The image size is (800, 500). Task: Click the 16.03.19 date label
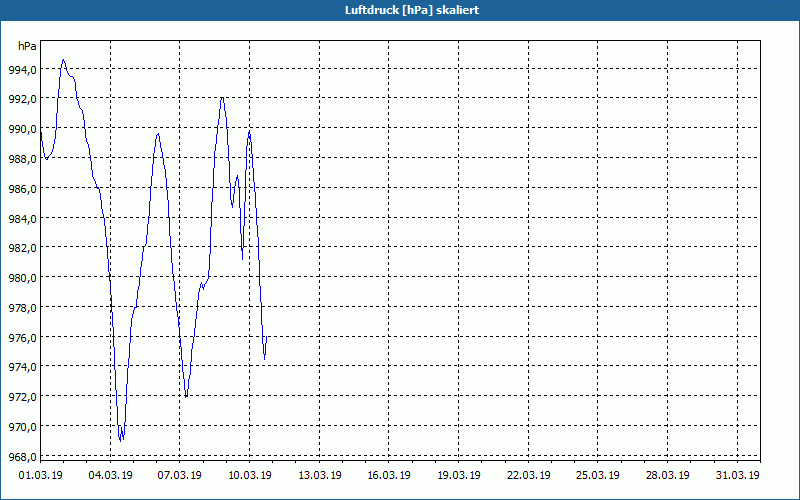(x=389, y=476)
